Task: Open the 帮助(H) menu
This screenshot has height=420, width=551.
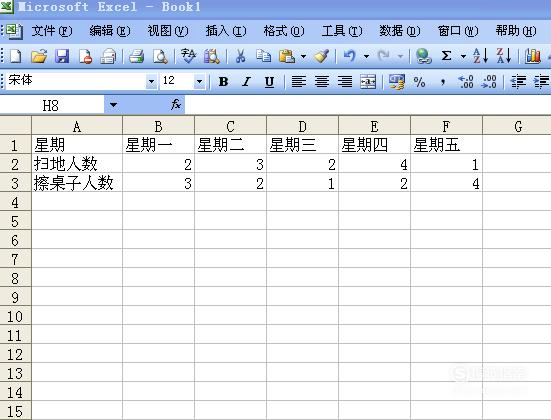Action: tap(516, 31)
